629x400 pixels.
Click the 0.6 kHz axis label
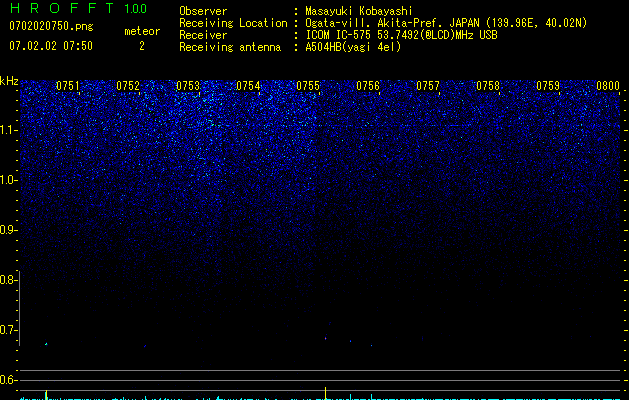(7, 380)
